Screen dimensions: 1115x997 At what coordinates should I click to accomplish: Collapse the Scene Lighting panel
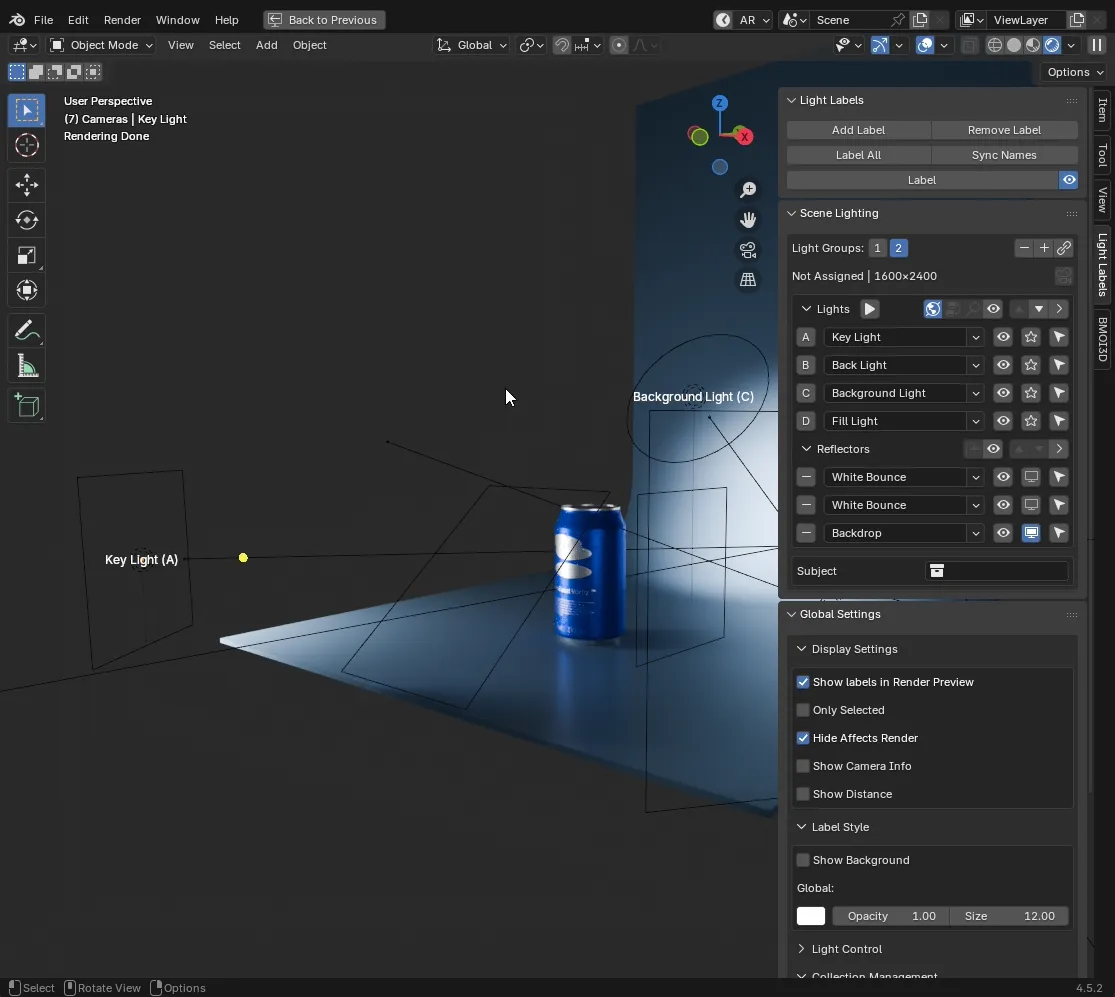[791, 213]
